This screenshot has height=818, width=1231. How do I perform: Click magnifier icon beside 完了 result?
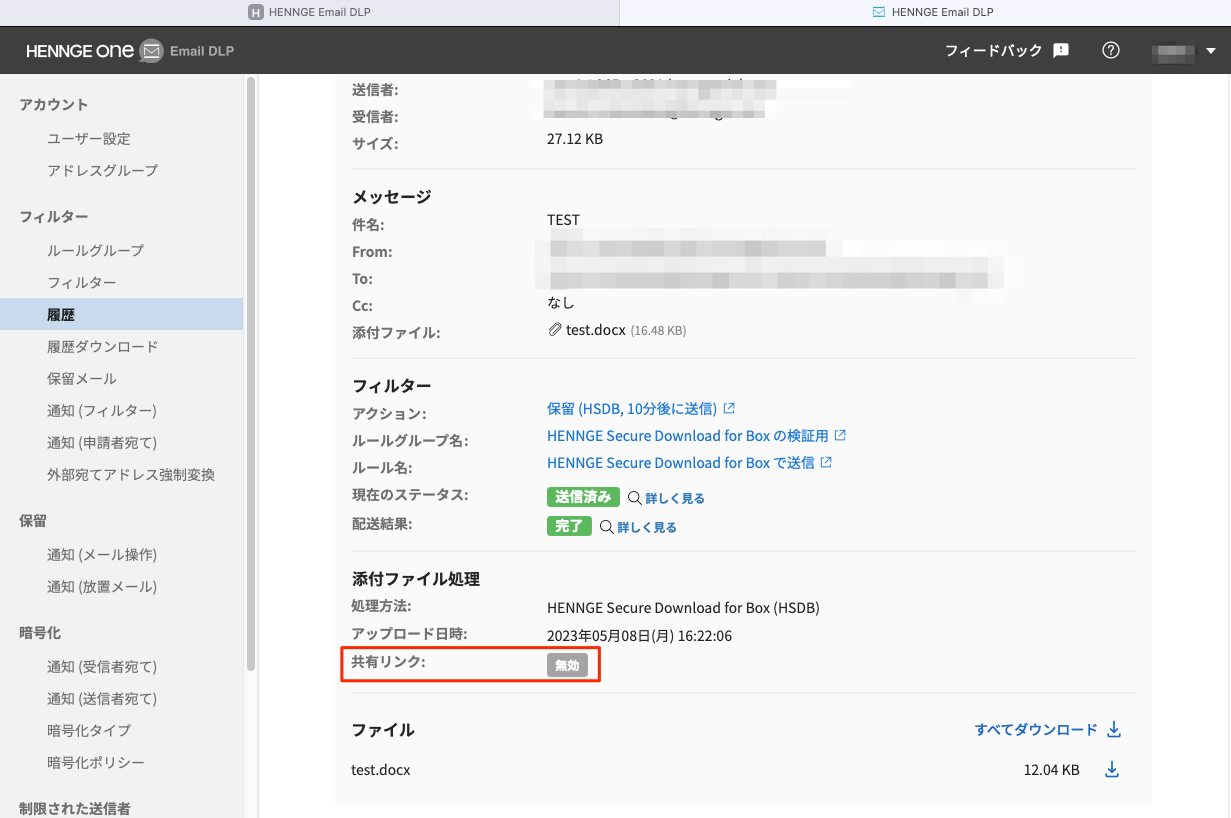(x=606, y=526)
